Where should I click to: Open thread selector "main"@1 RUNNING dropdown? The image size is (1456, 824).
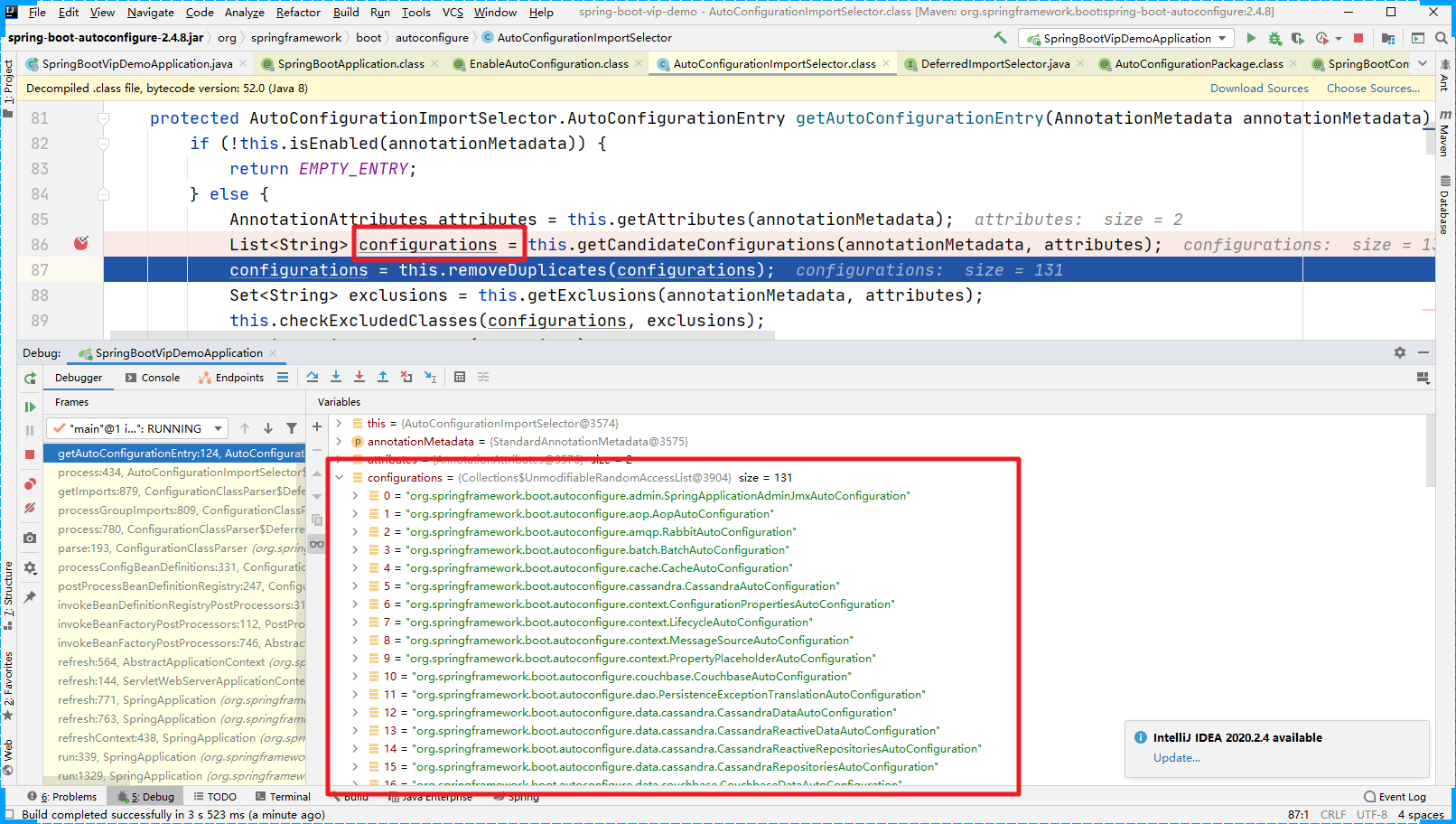coord(138,428)
